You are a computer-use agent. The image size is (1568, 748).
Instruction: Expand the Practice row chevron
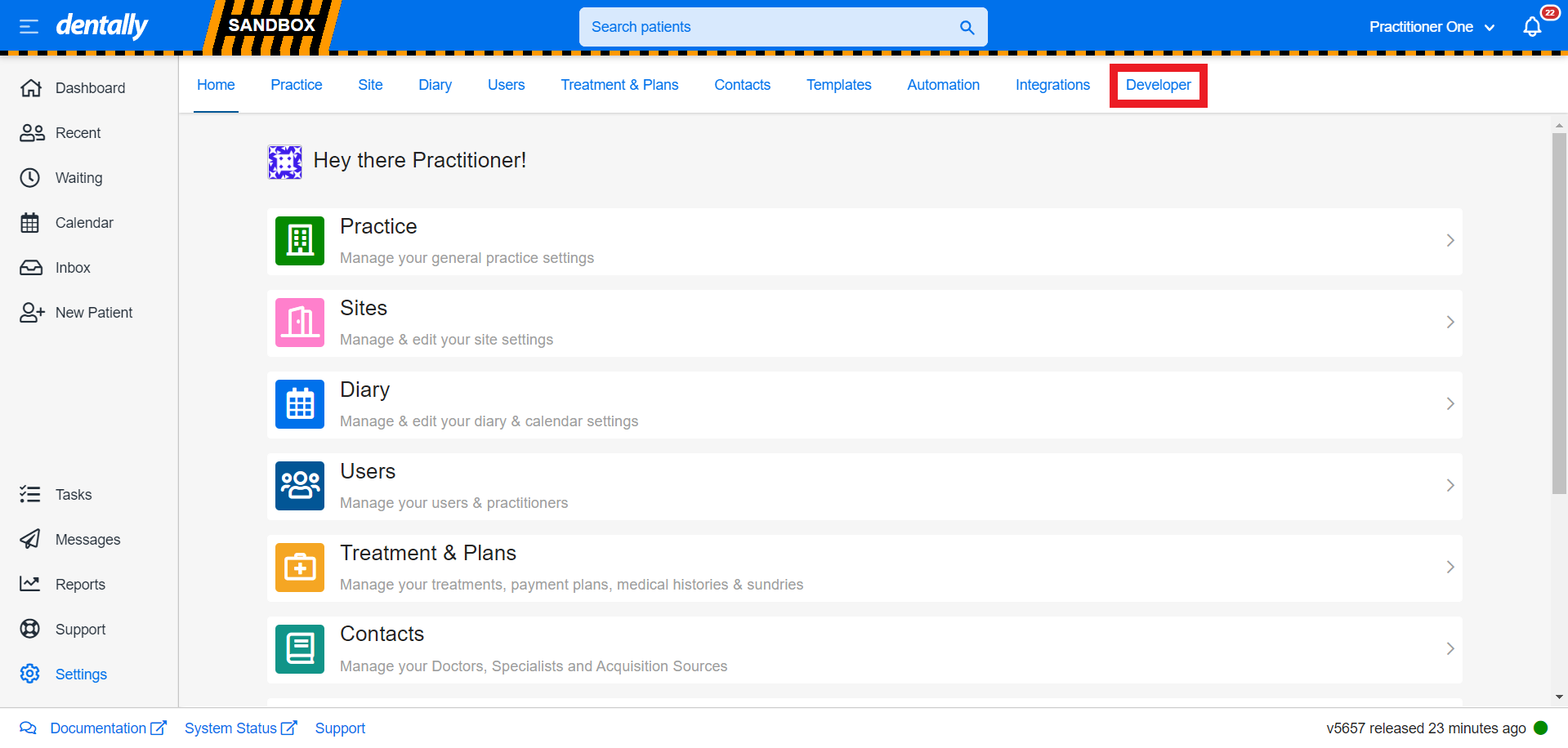point(1450,240)
